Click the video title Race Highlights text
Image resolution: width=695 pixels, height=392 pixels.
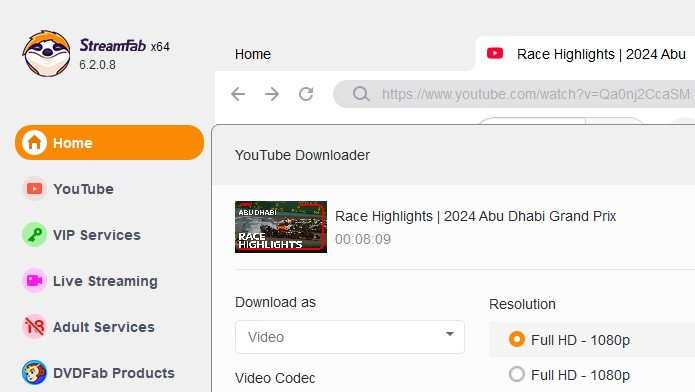click(476, 216)
